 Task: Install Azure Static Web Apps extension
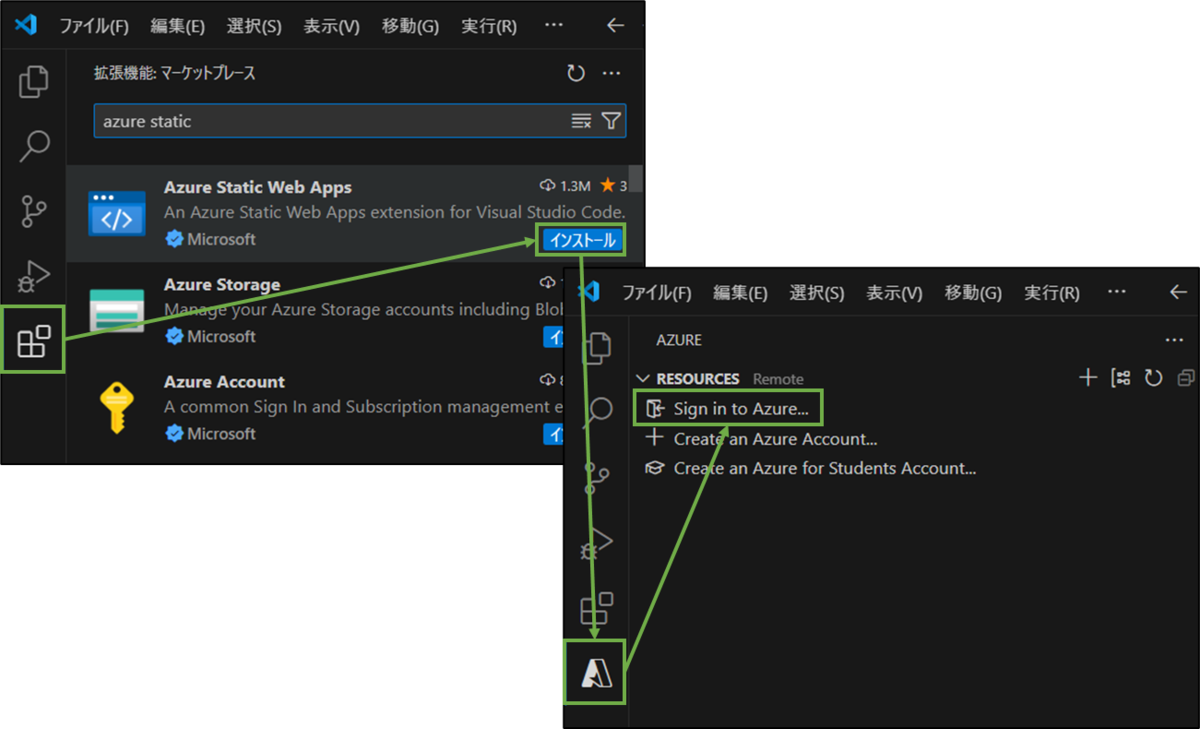(583, 240)
